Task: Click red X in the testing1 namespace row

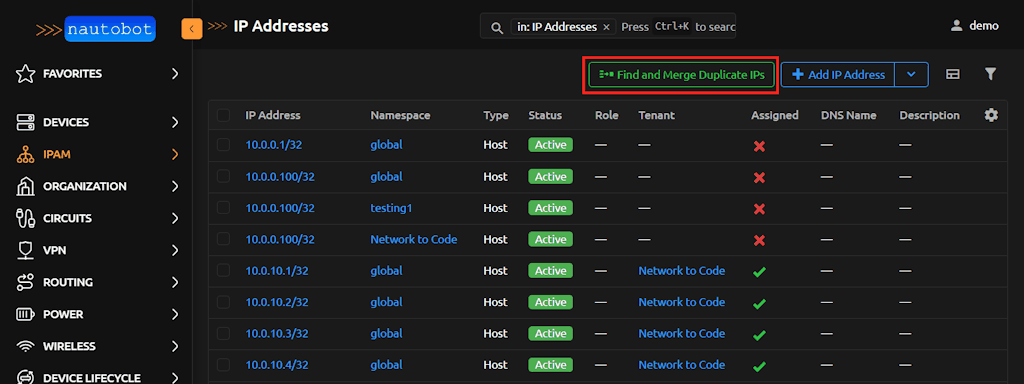Action: pos(759,209)
